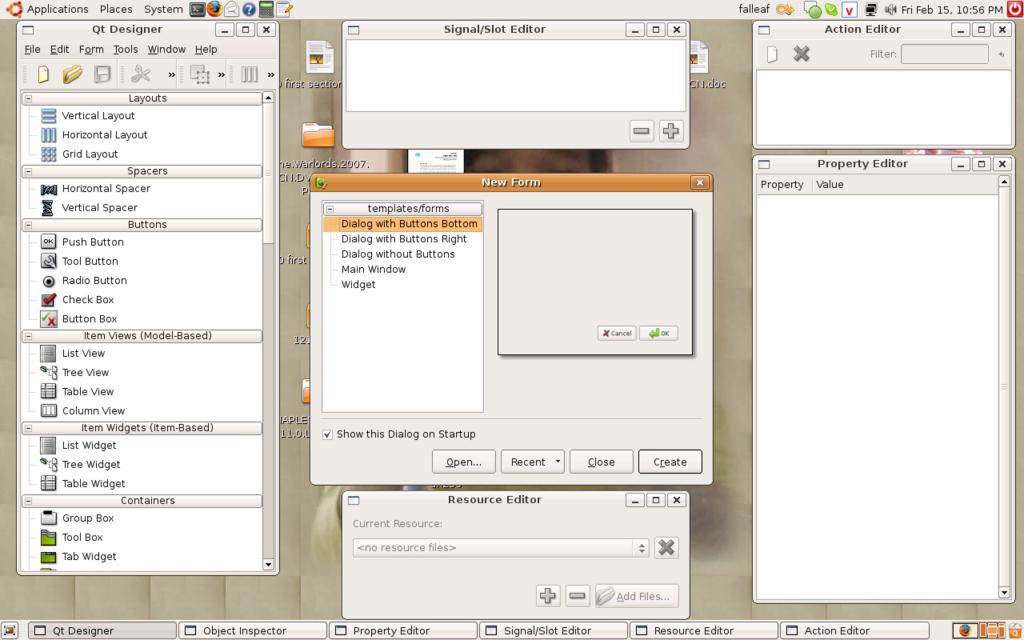Click the Create button
Image resolution: width=1024 pixels, height=640 pixels.
(x=670, y=462)
